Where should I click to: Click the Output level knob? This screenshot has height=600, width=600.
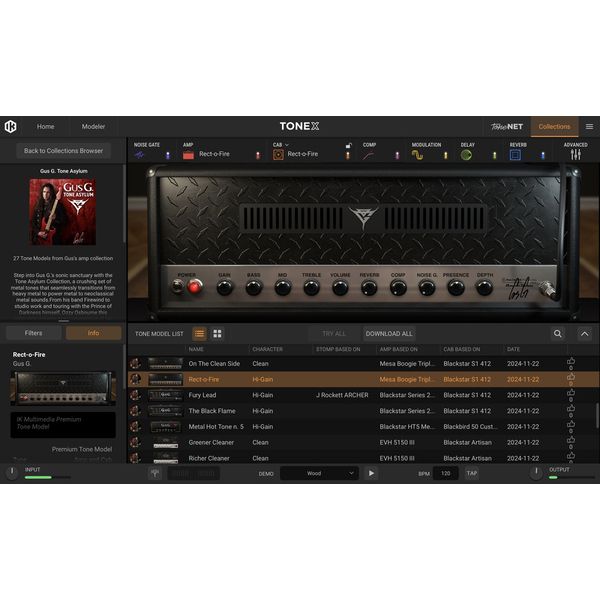[x=536, y=473]
